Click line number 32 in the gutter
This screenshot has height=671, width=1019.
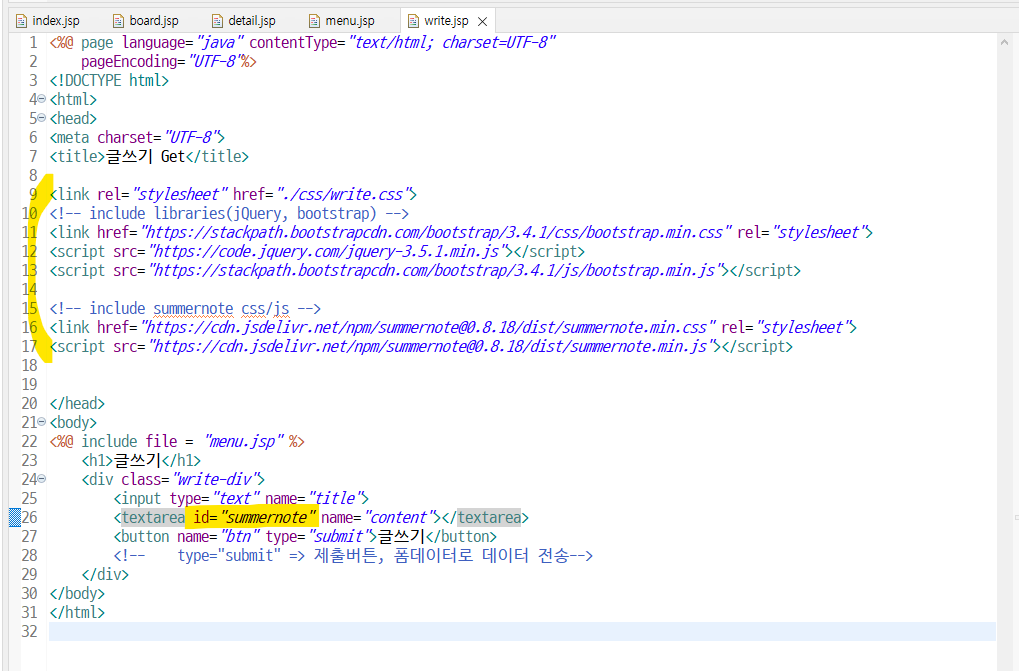[29, 631]
